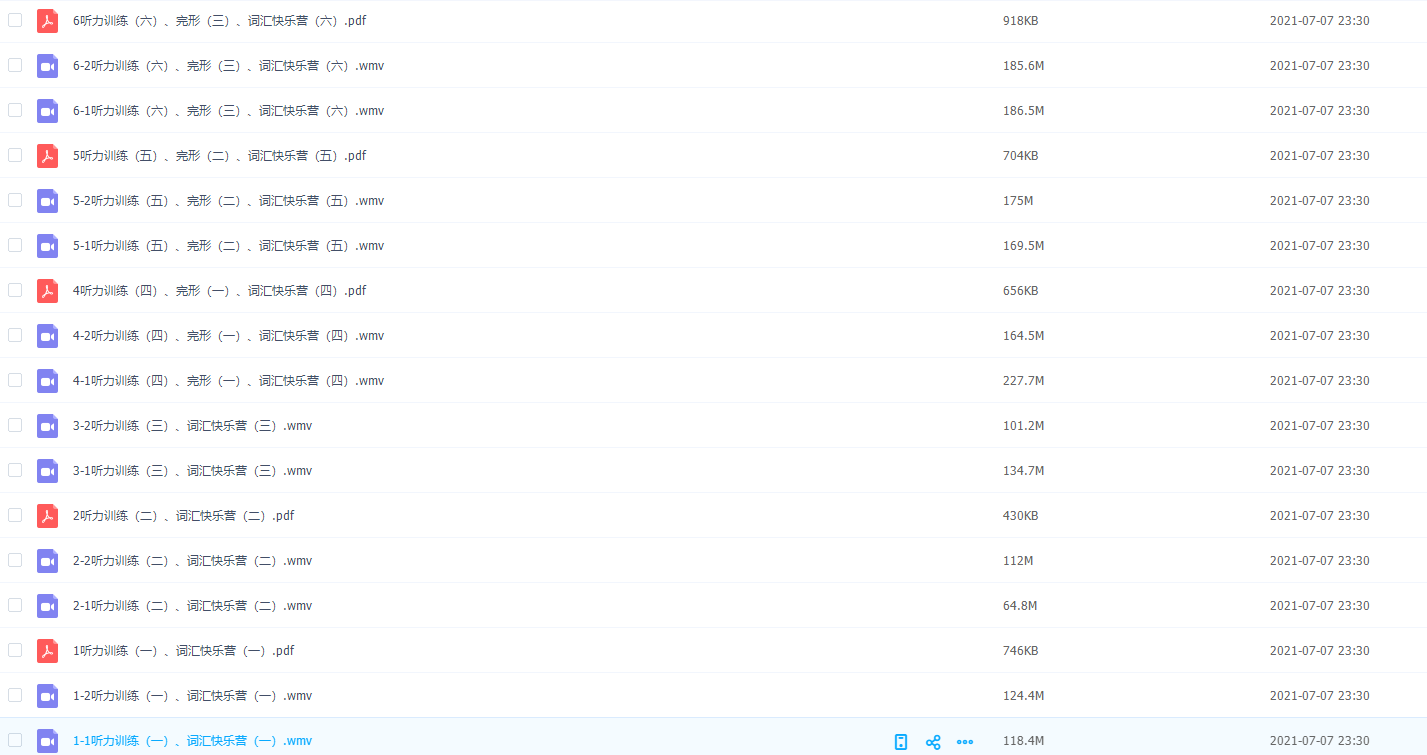Open file name 2-2听力训练（二）.wmv
The image size is (1427, 755).
(x=192, y=561)
